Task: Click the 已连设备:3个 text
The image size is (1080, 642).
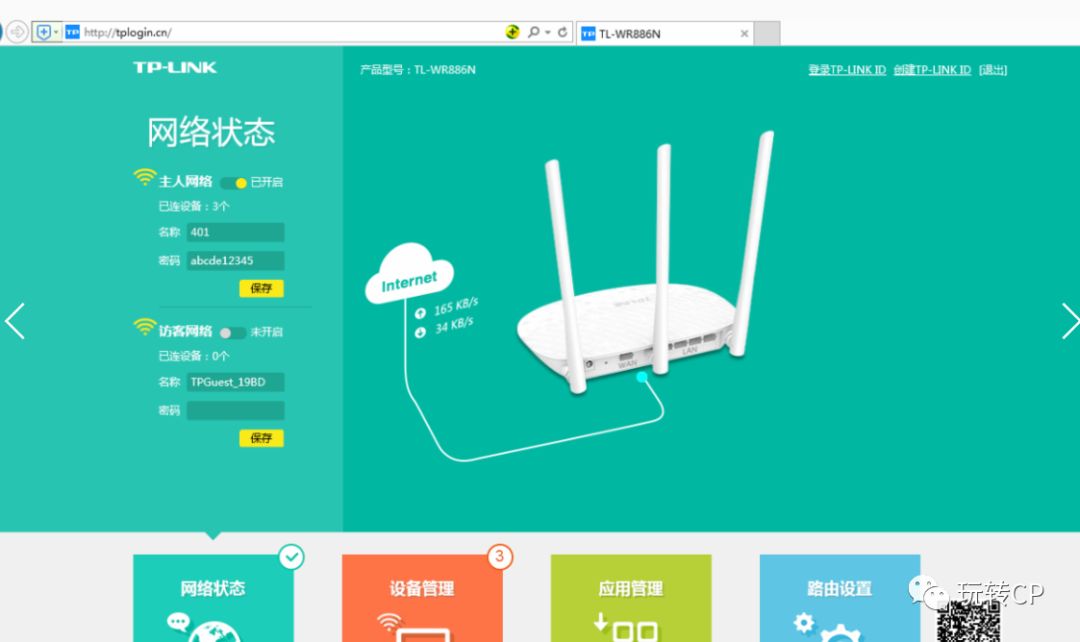Action: 194,206
